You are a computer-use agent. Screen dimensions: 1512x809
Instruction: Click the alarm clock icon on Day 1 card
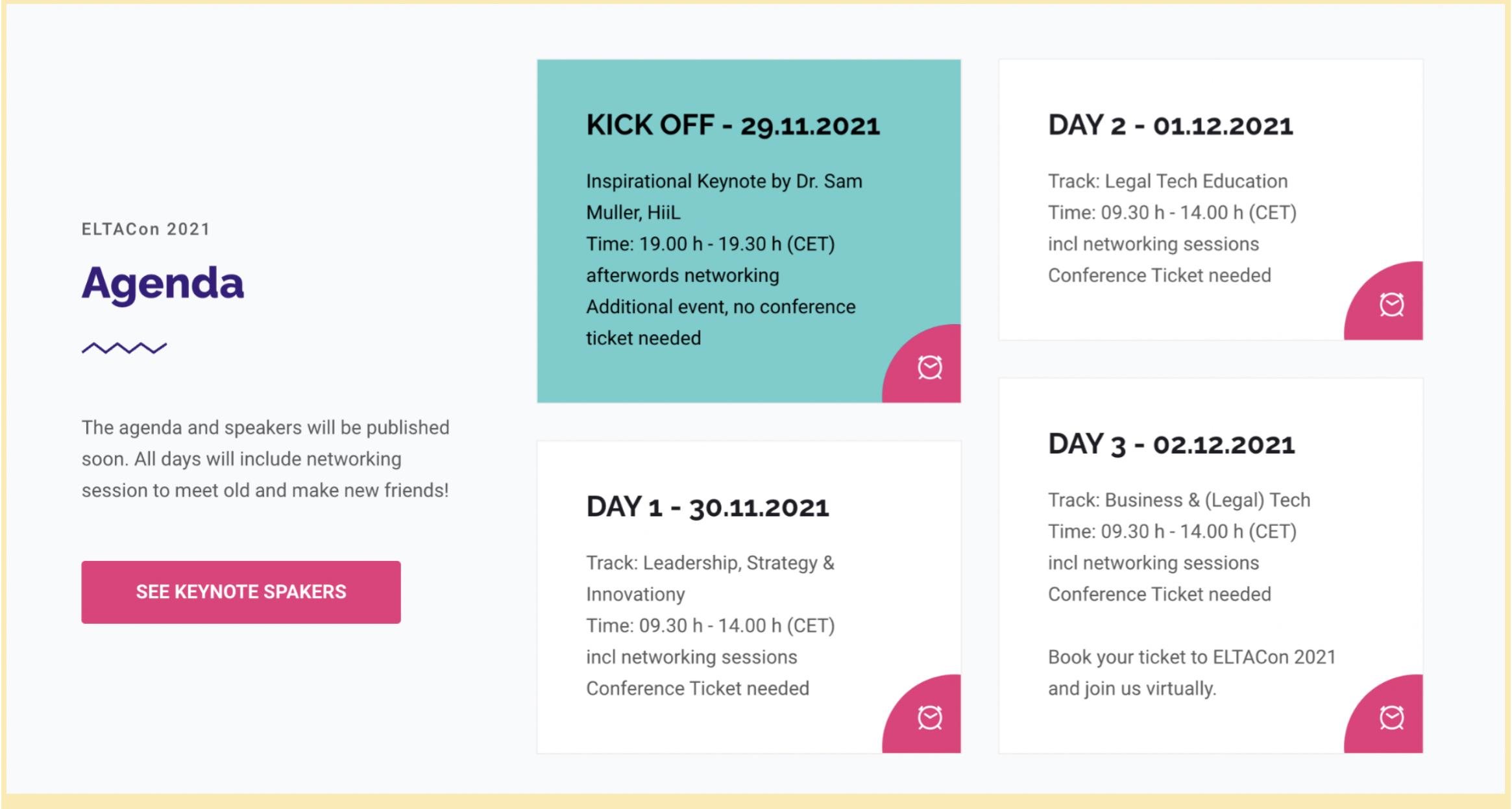click(929, 717)
